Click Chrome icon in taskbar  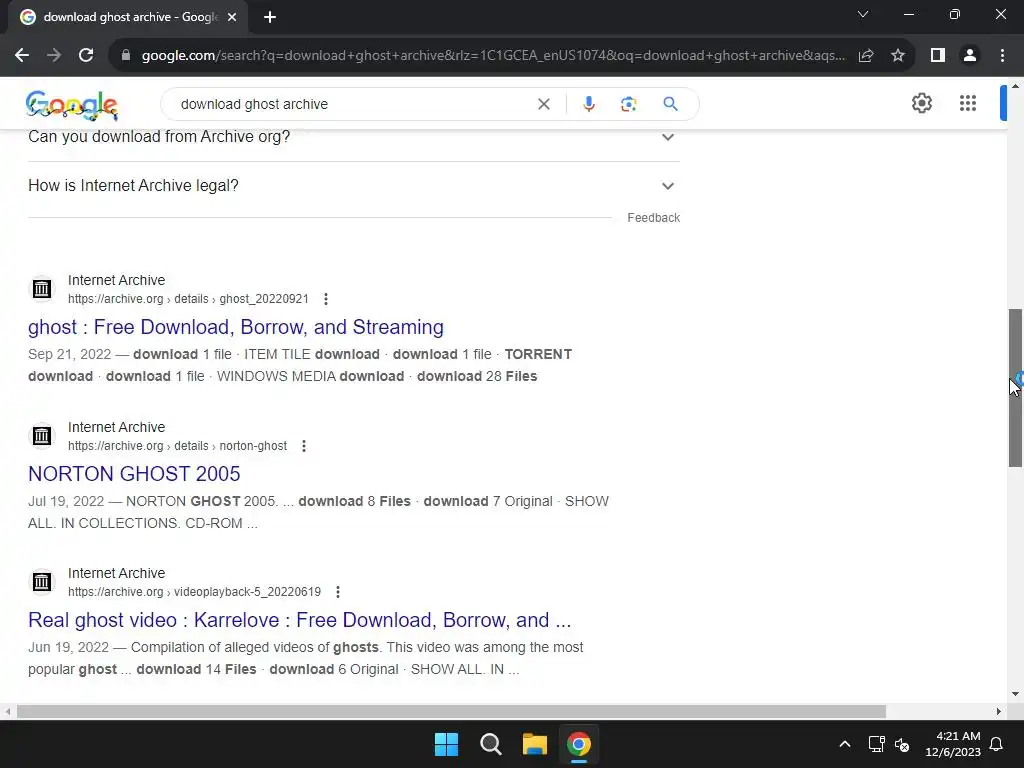click(x=579, y=744)
